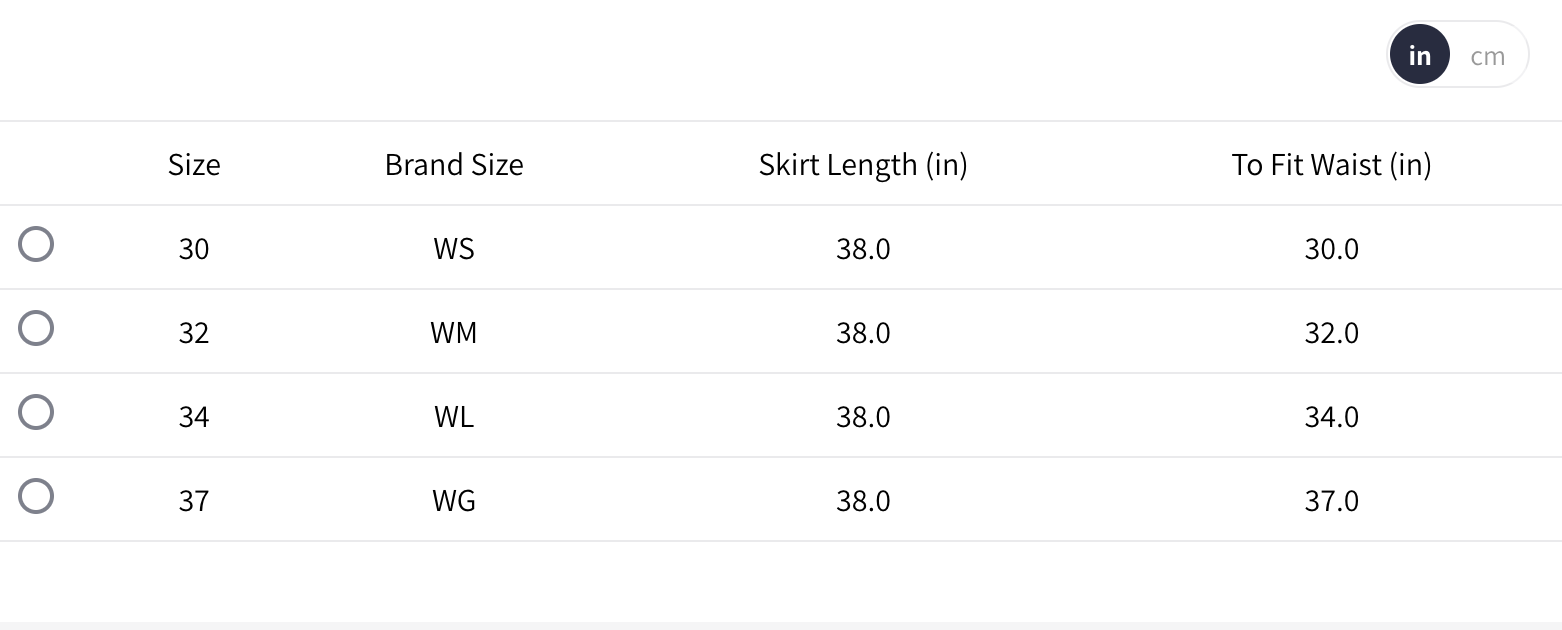
Task: Click the 32.0 waist measurement value
Action: (x=1331, y=333)
